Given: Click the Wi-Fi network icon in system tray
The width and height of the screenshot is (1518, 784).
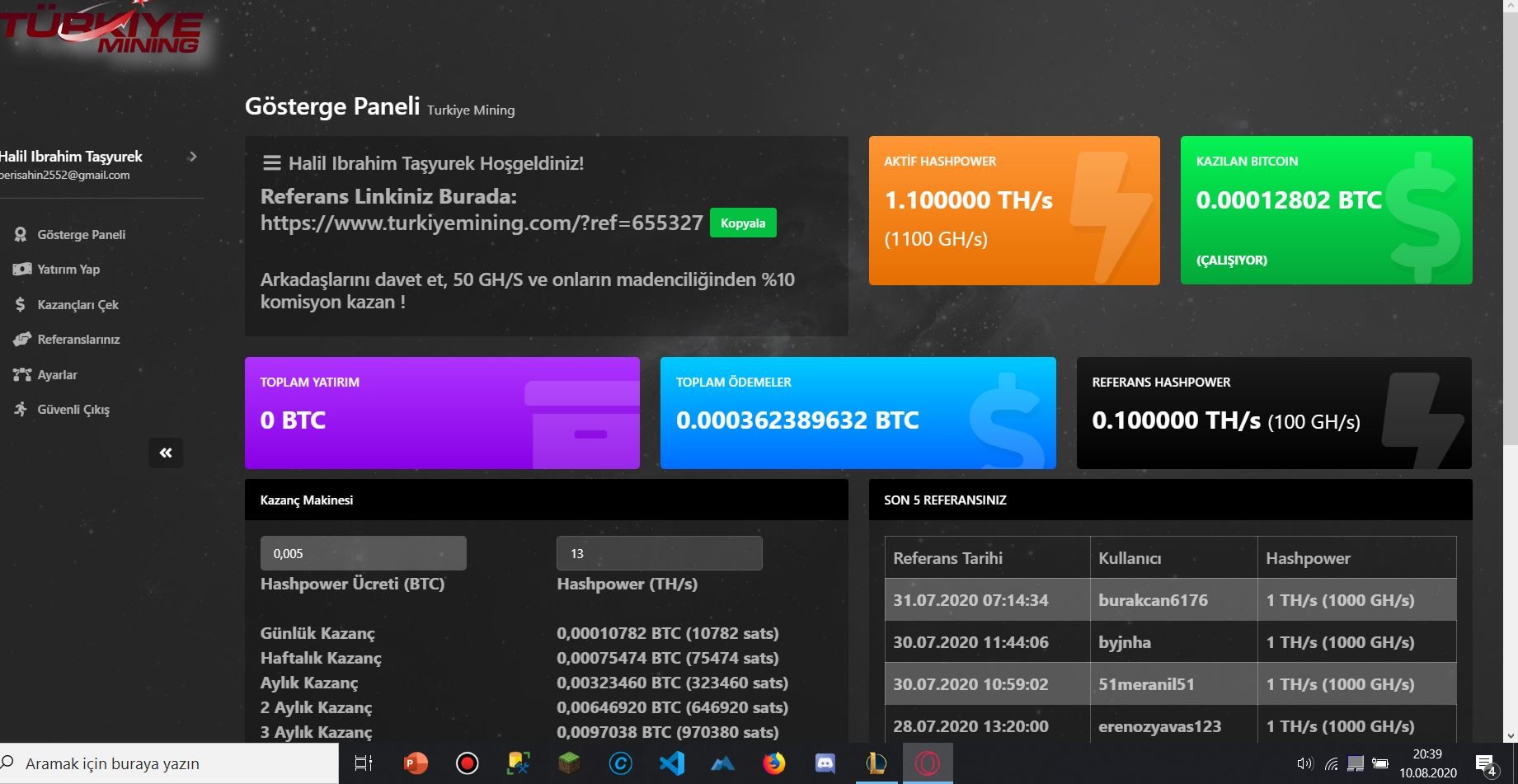Looking at the screenshot, I should point(1331,763).
